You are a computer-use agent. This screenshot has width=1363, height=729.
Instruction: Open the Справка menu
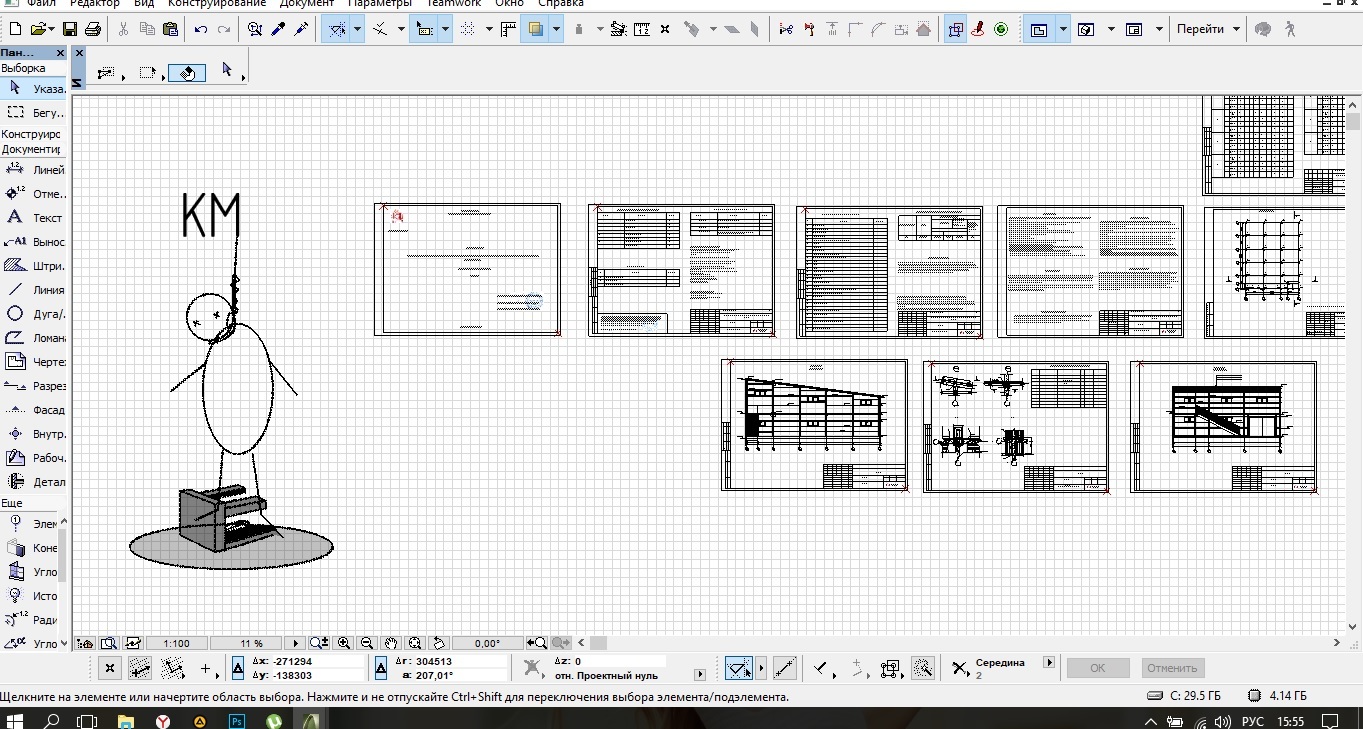click(x=560, y=4)
